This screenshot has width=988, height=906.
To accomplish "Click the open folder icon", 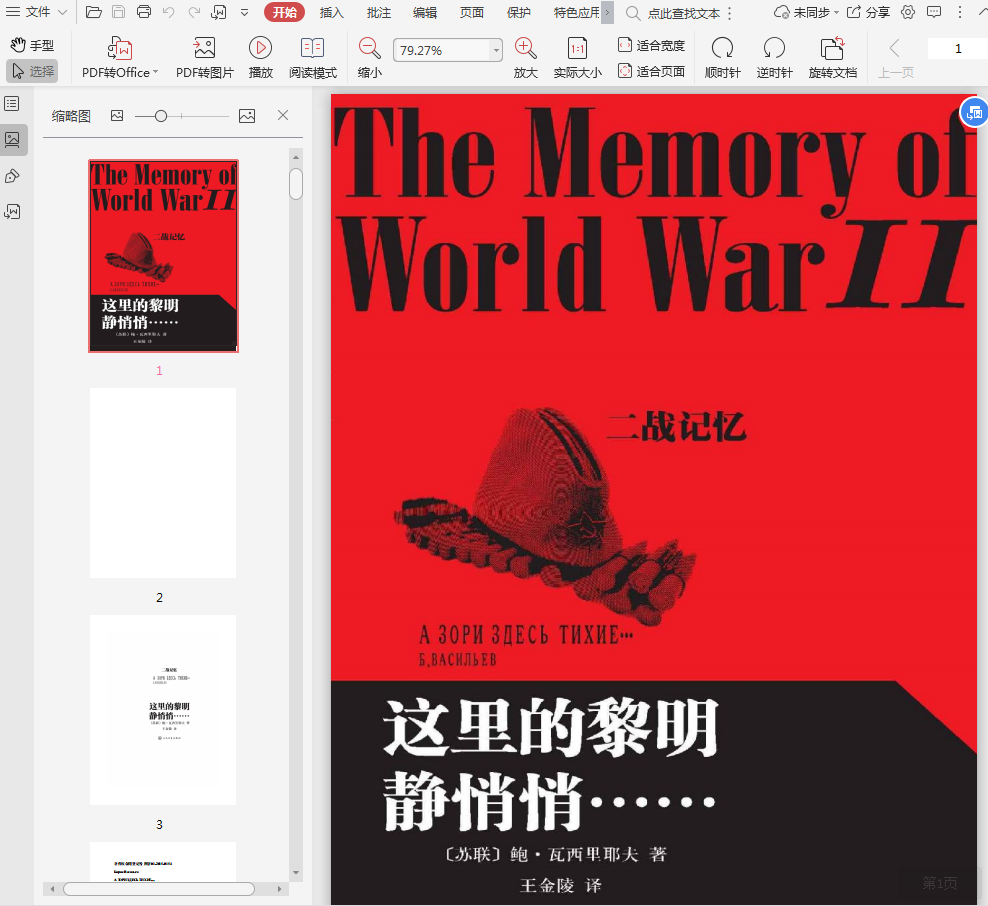I will pos(93,12).
